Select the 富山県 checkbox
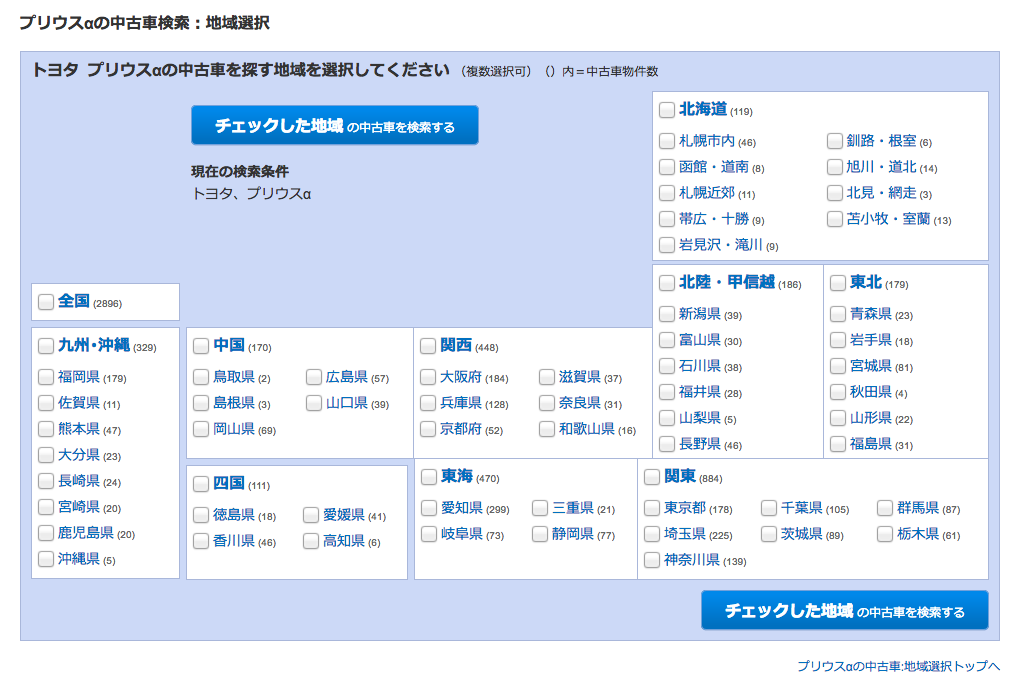This screenshot has height=686, width=1016. coord(667,340)
